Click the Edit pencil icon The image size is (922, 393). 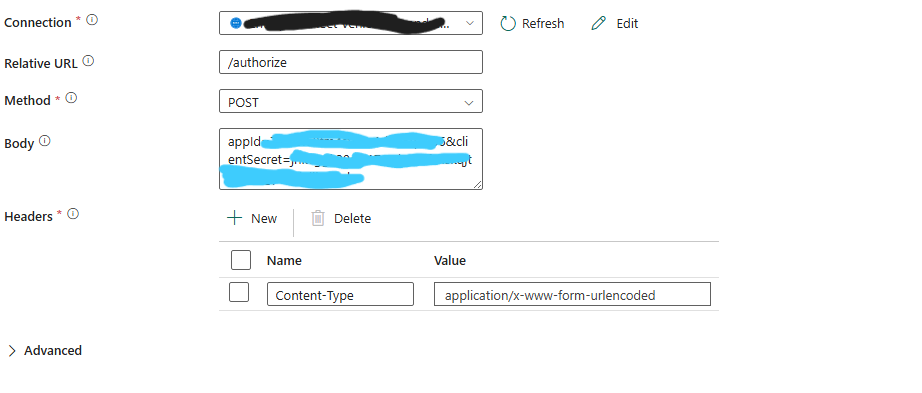(x=599, y=24)
